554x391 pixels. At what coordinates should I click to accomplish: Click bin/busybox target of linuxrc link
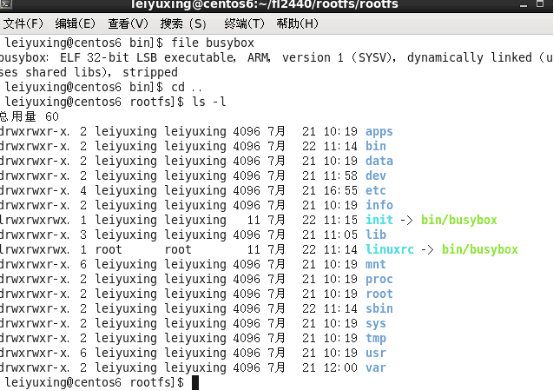[x=480, y=250]
